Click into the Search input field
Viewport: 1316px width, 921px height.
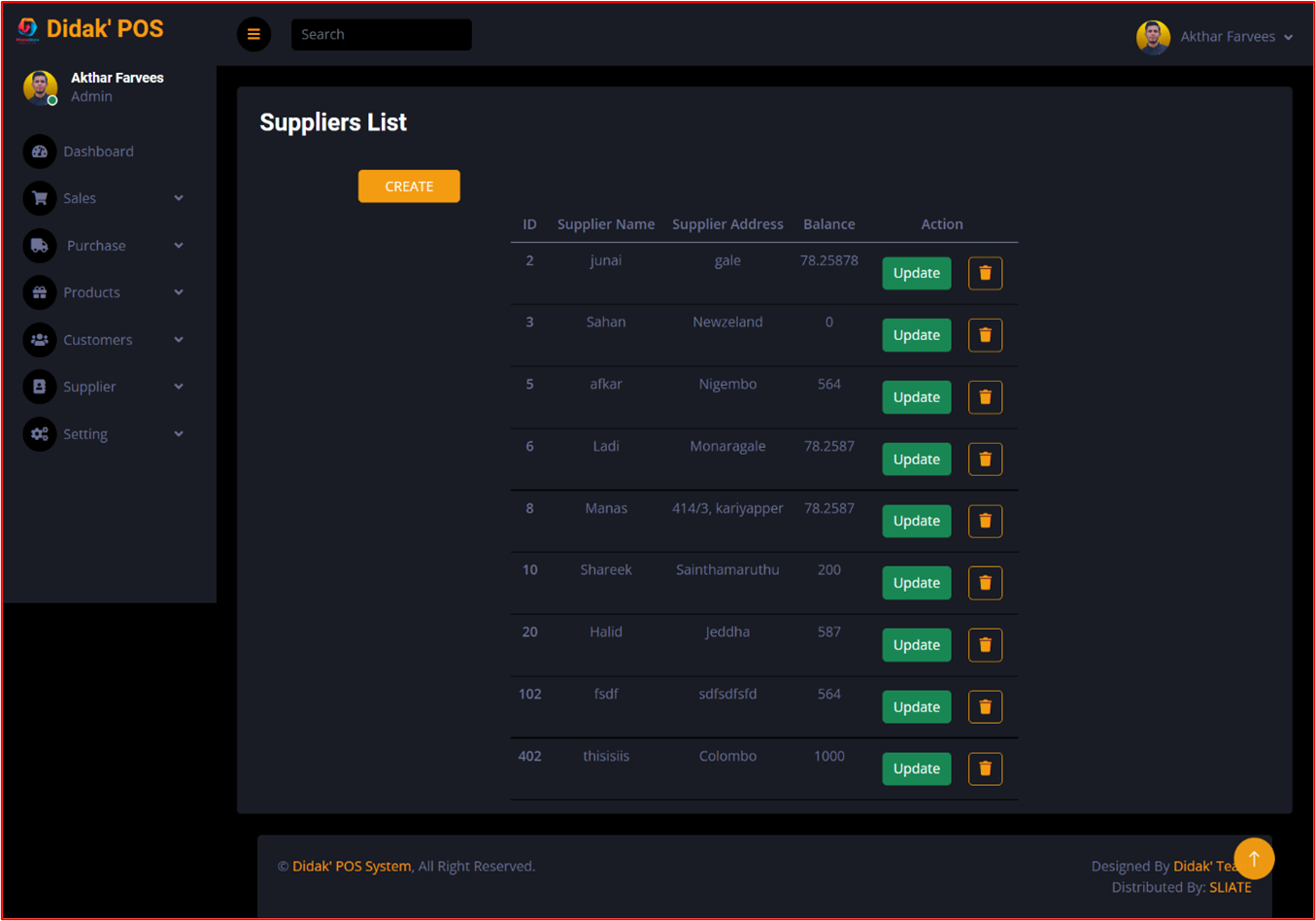click(381, 34)
